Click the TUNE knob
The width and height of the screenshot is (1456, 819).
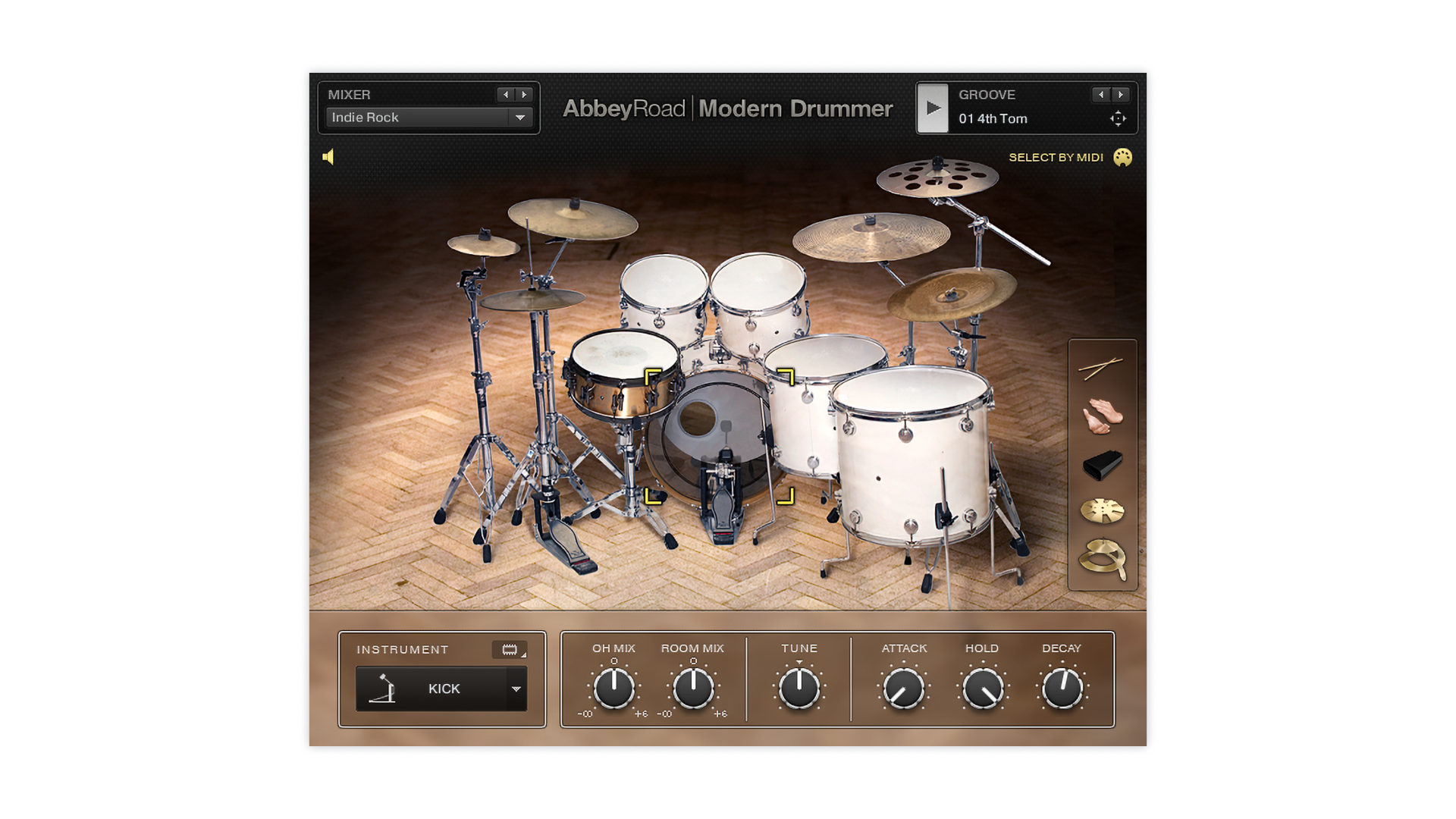click(799, 688)
